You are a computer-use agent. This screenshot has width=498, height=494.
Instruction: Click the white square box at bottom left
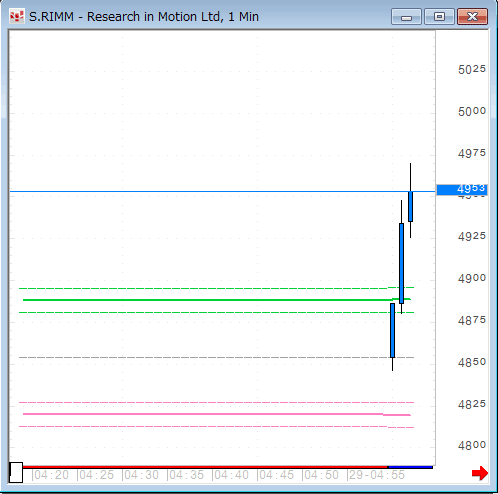click(16, 472)
